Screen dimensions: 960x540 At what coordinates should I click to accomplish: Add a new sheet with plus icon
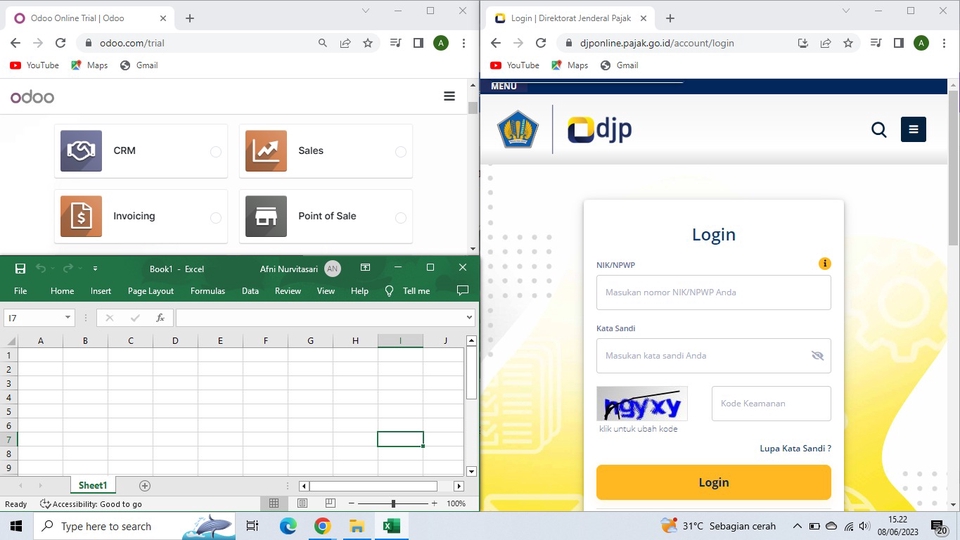tap(144, 486)
